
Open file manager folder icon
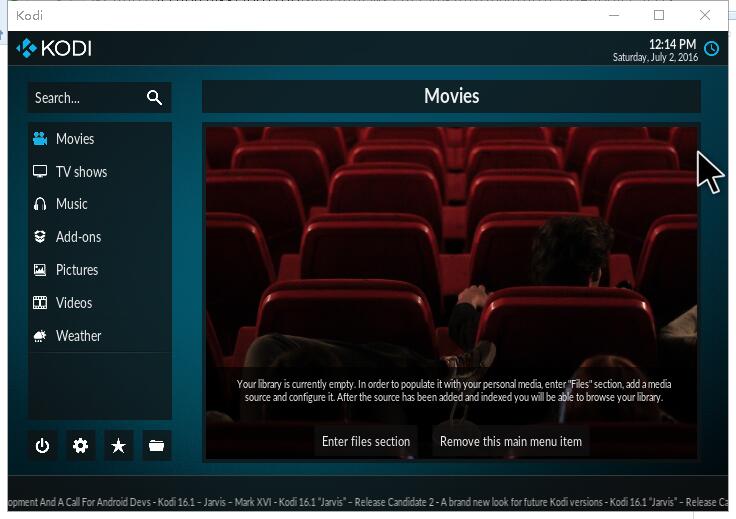(156, 446)
